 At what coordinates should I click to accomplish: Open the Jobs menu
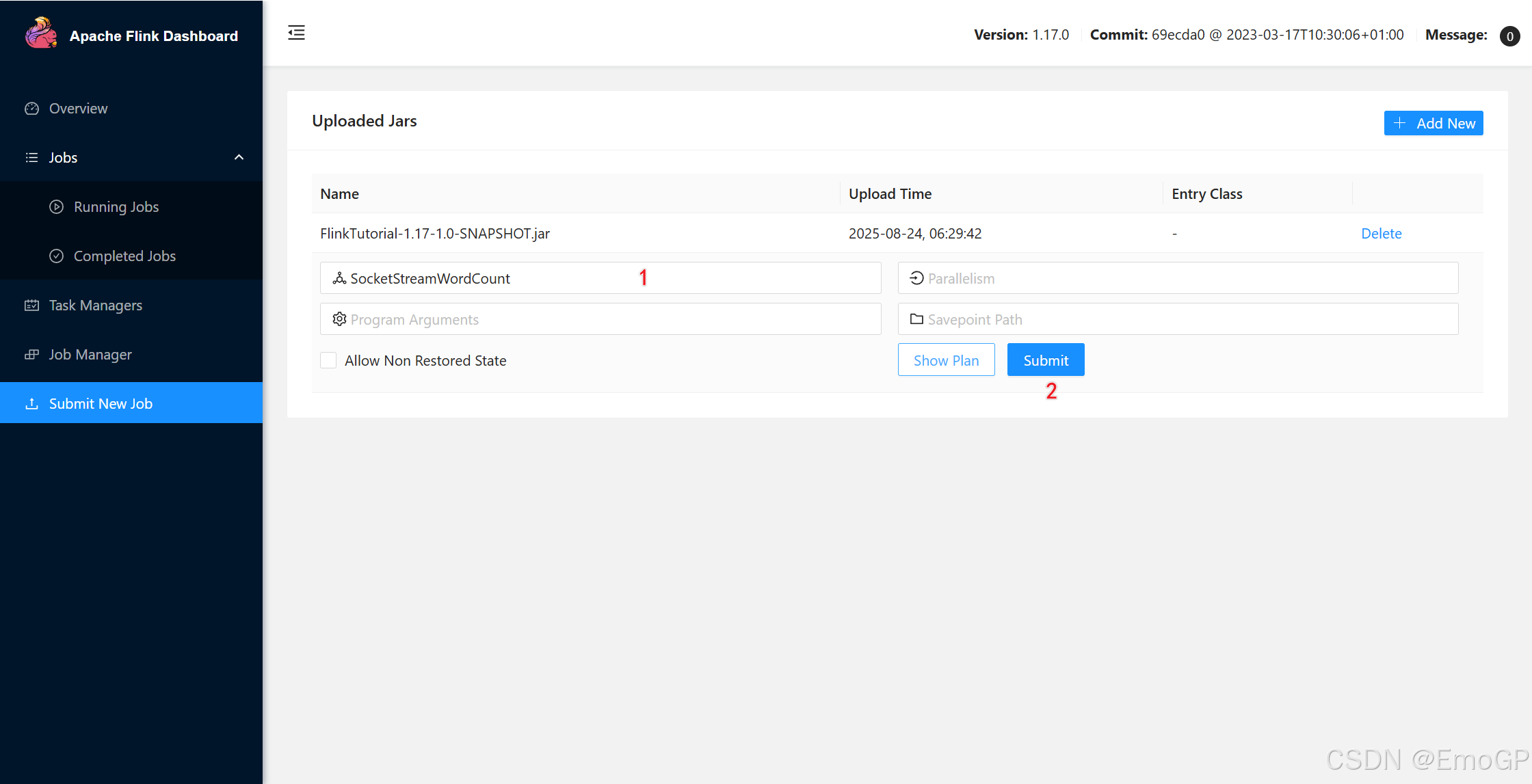[x=131, y=158]
